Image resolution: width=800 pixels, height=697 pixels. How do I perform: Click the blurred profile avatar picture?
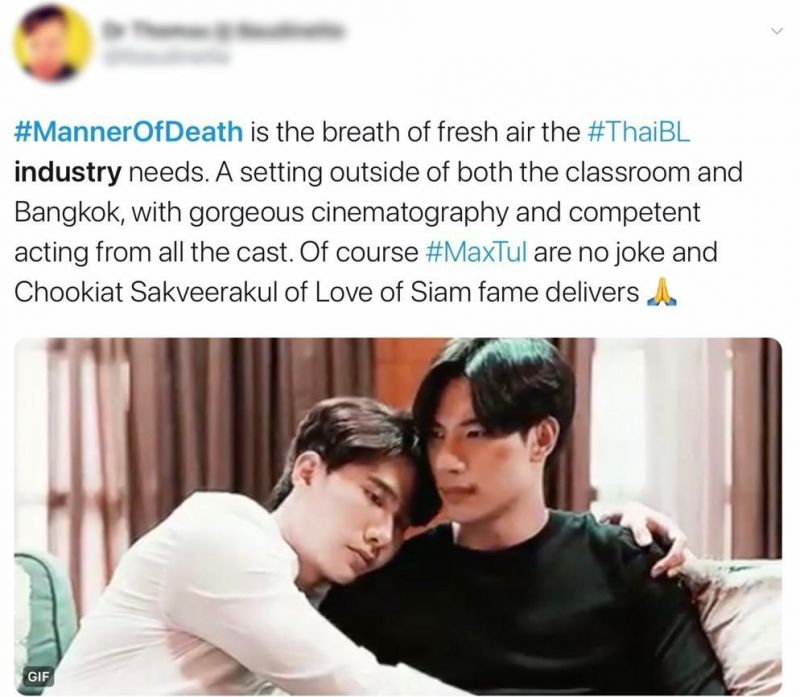tap(53, 44)
